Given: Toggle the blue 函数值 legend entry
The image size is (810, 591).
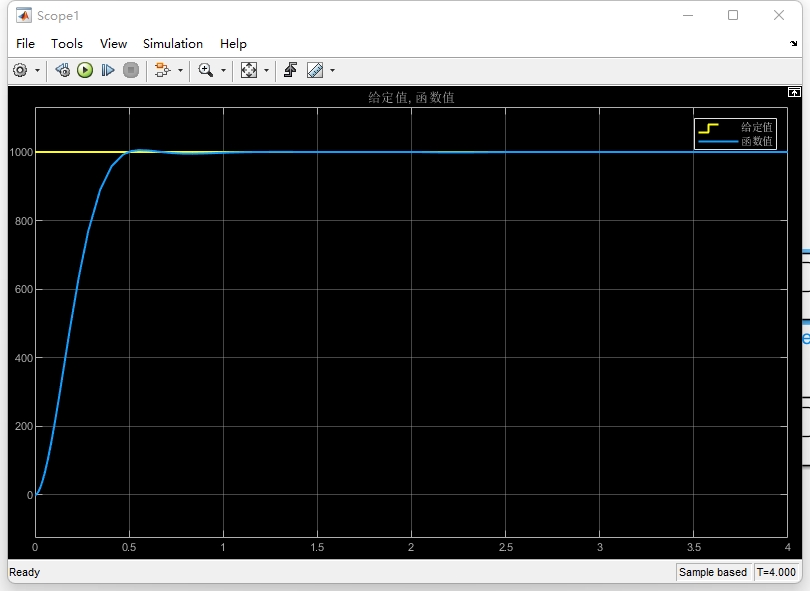Looking at the screenshot, I should tap(735, 141).
